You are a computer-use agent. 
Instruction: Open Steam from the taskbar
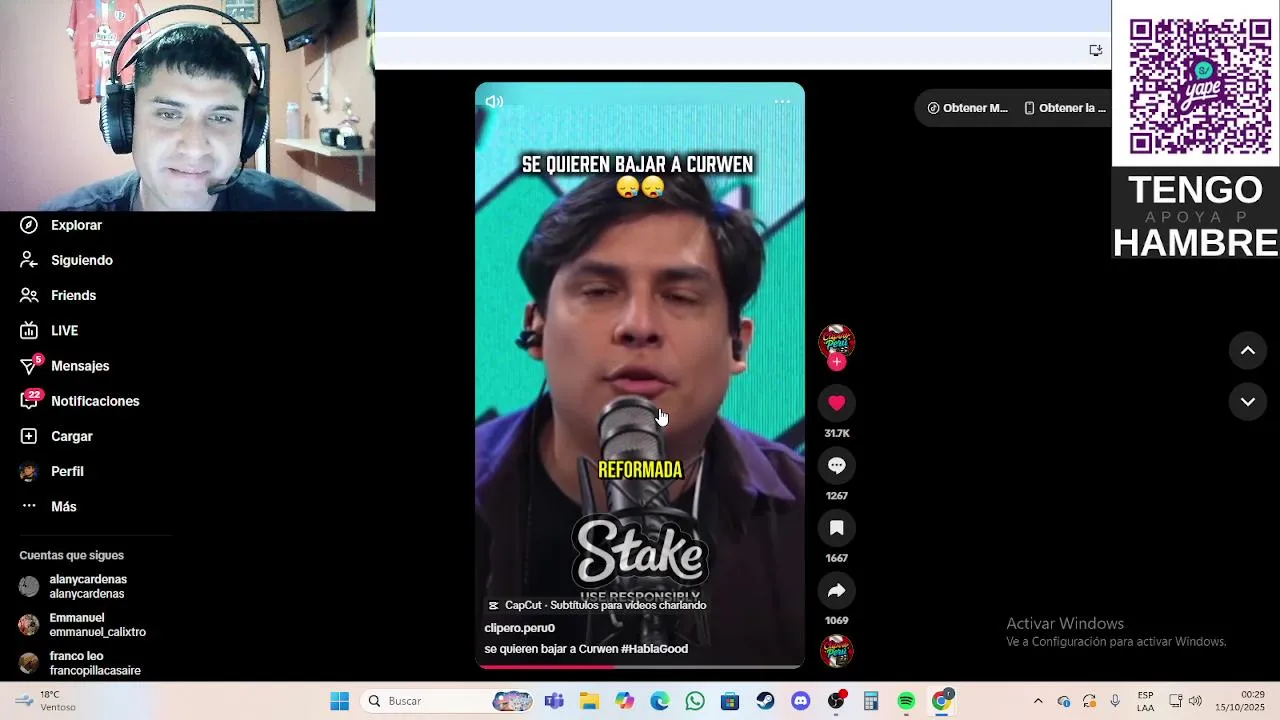tap(765, 701)
